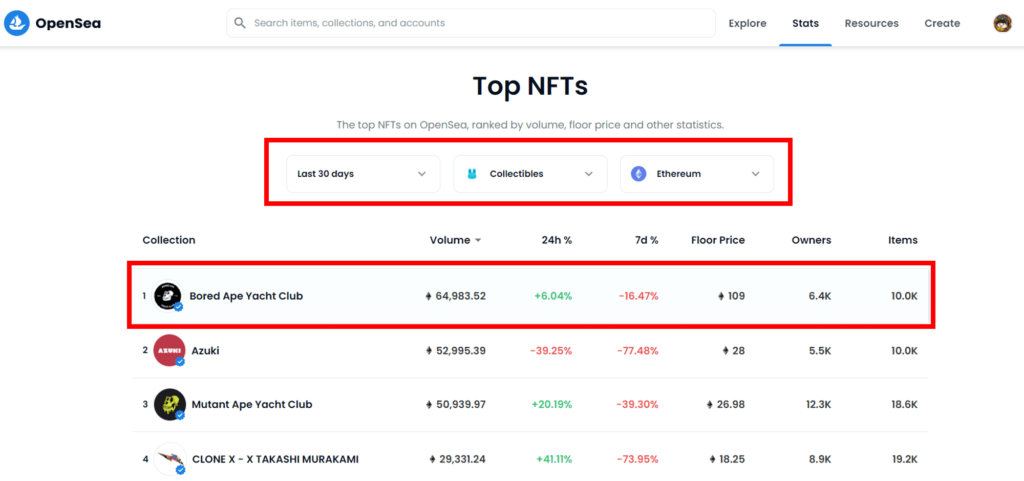Focus the search items and collections field

[471, 23]
